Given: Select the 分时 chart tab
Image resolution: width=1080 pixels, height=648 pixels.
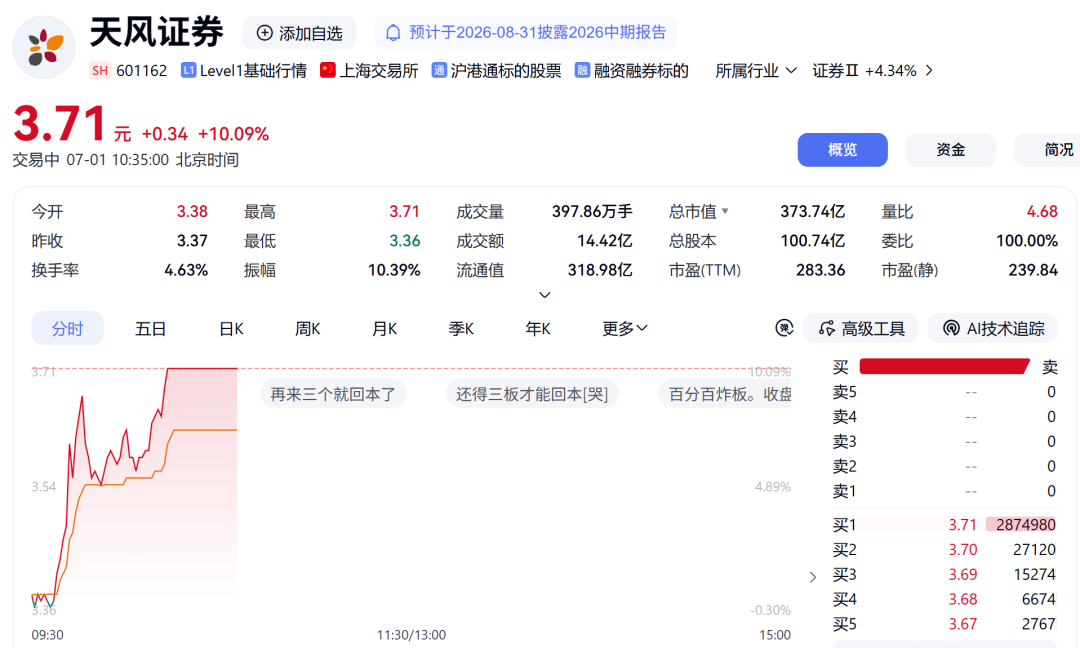Looking at the screenshot, I should tap(68, 328).
